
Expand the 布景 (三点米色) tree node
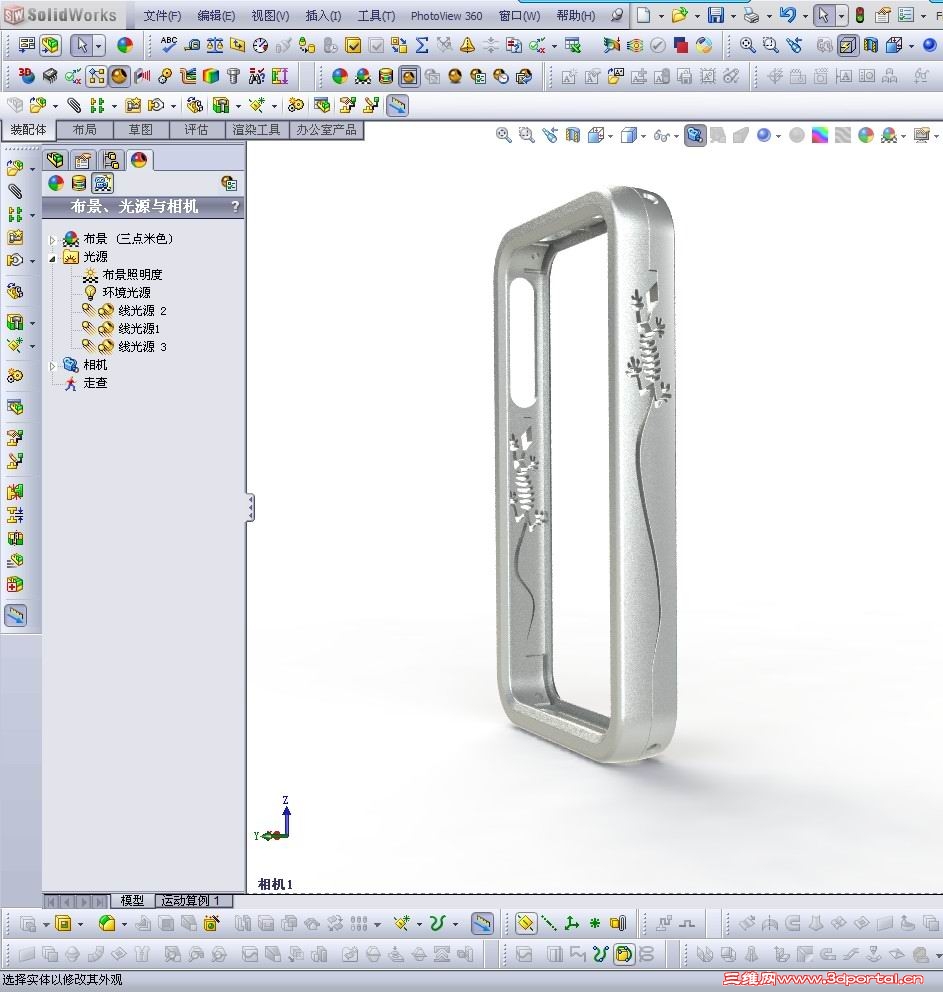[53, 239]
